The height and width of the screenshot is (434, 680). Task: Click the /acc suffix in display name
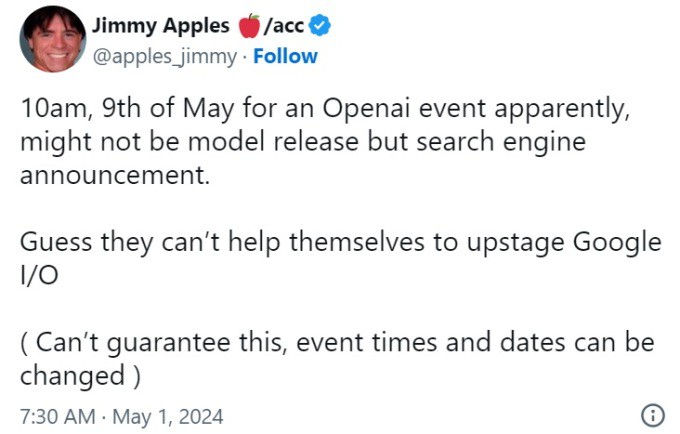pyautogui.click(x=284, y=26)
